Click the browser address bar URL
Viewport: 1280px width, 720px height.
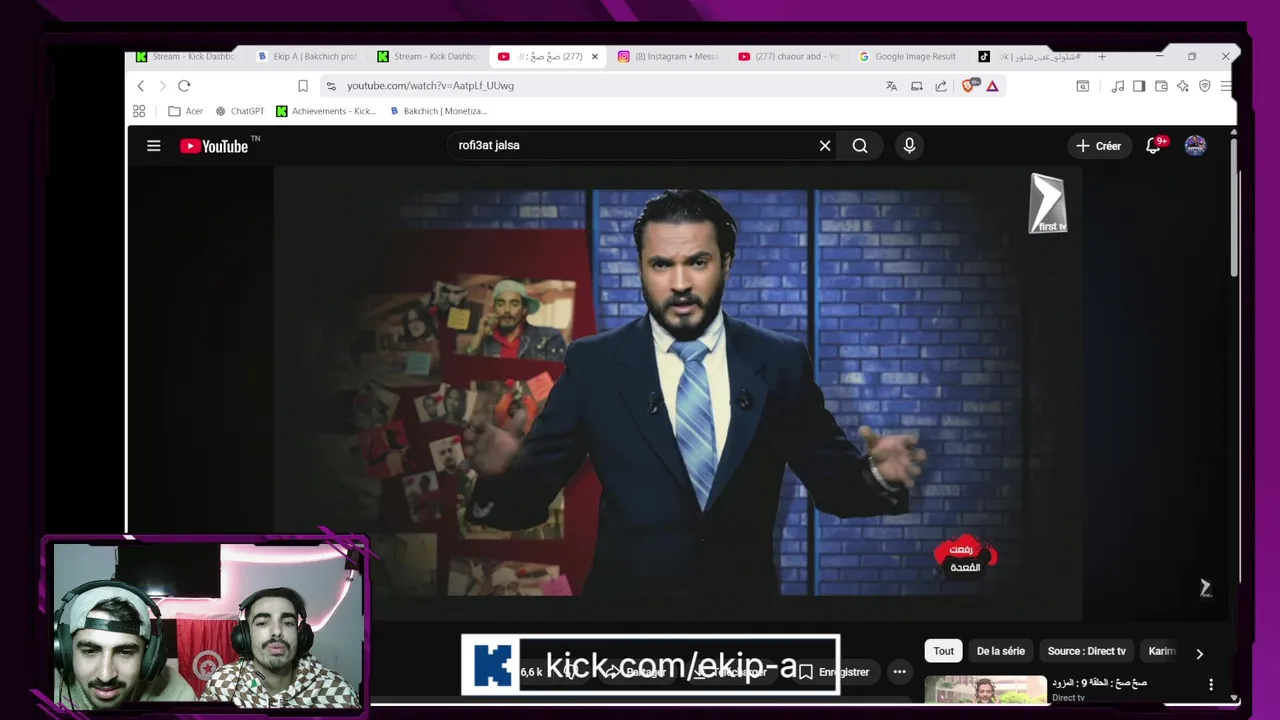pos(430,86)
